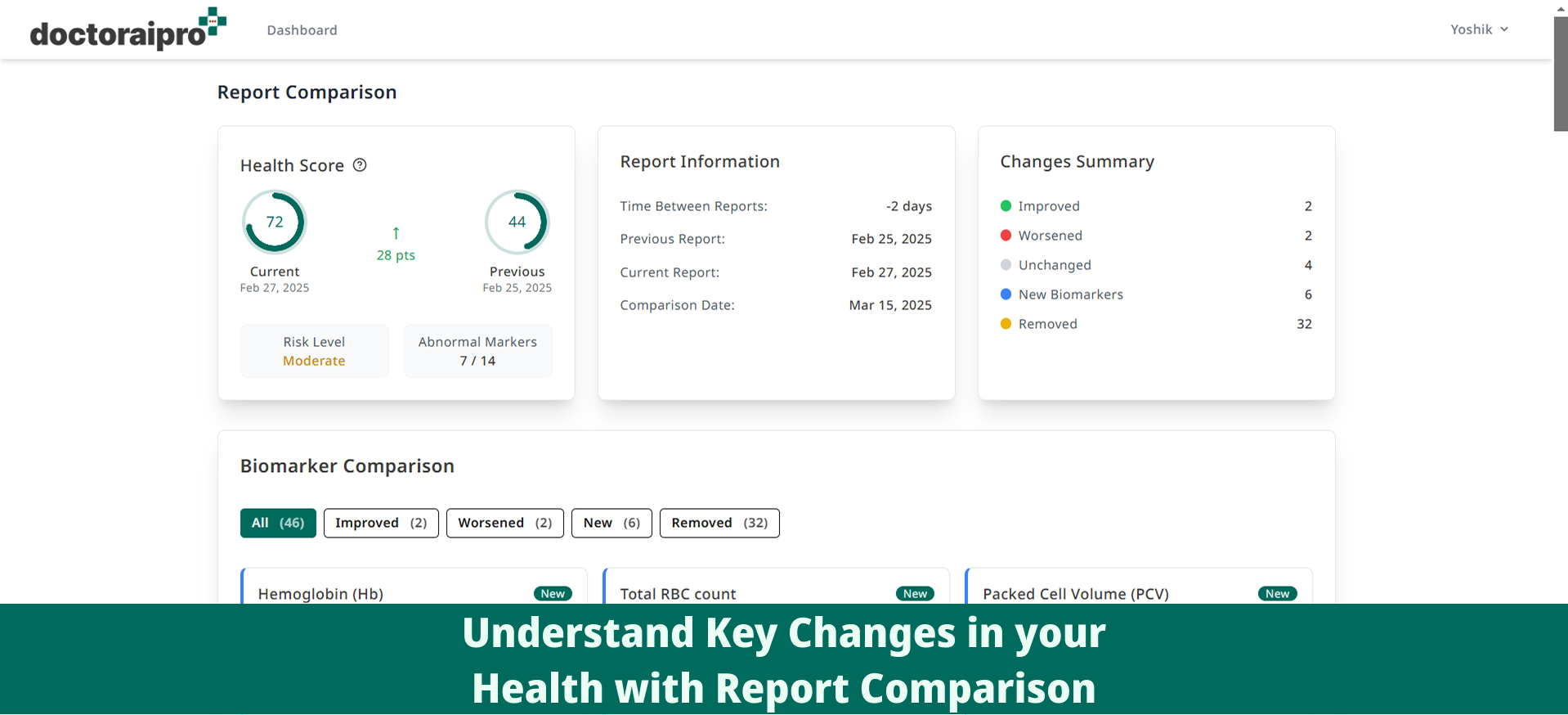
Task: Click the Report Comparison heading
Action: click(307, 92)
